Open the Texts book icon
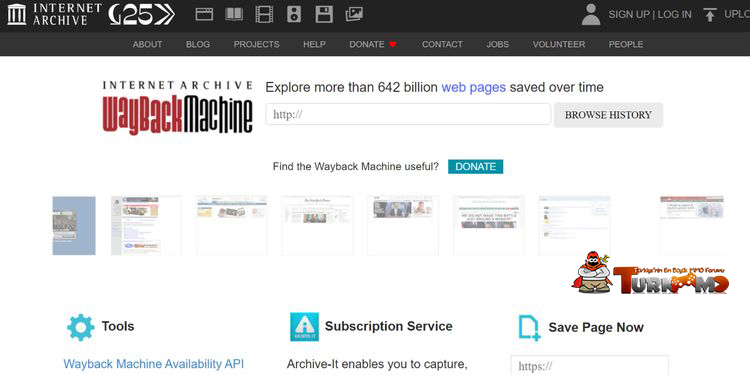Viewport: 750px width, 375px height. [x=234, y=14]
